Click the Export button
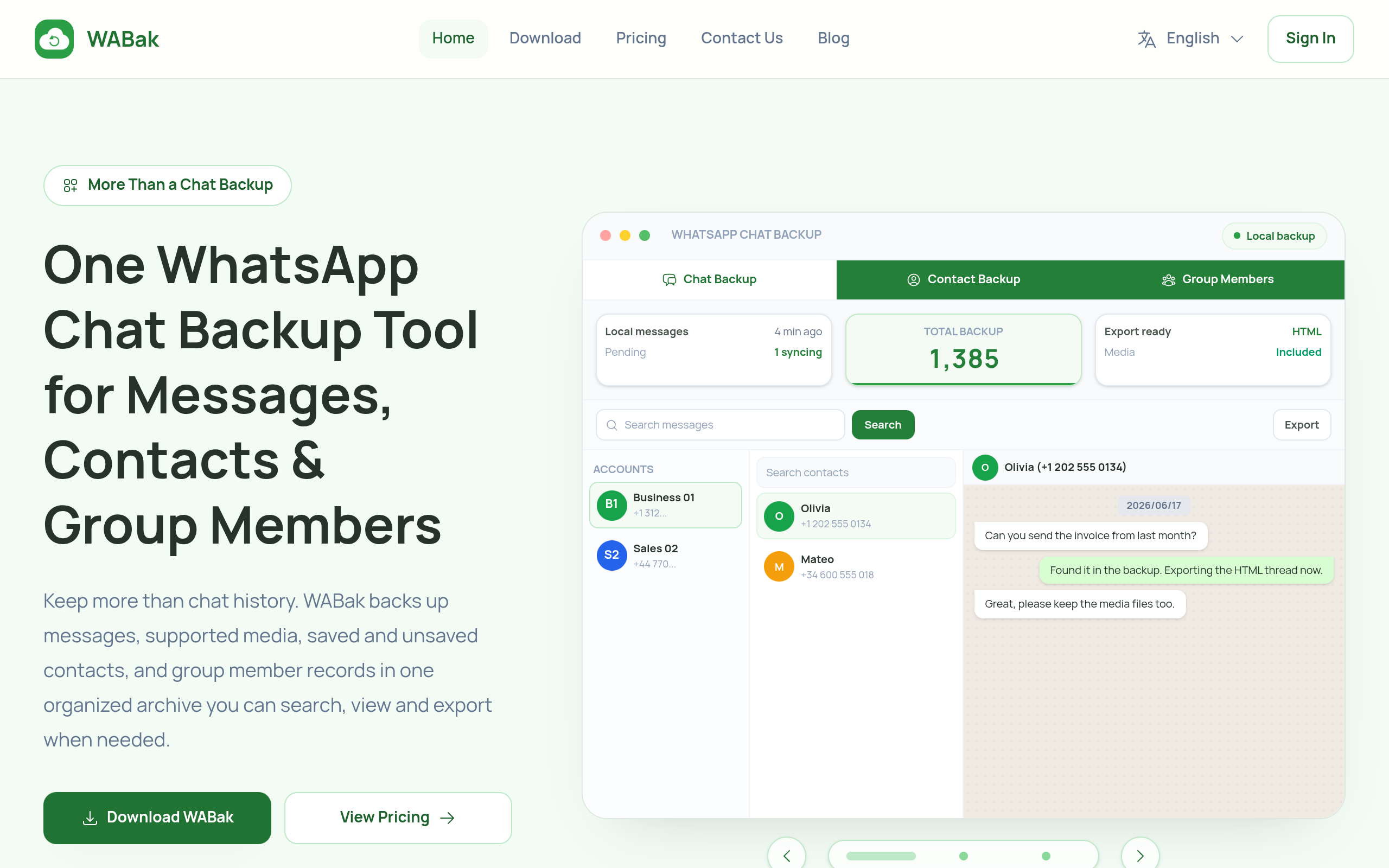Screen dimensions: 1389x868 (x=1301, y=425)
